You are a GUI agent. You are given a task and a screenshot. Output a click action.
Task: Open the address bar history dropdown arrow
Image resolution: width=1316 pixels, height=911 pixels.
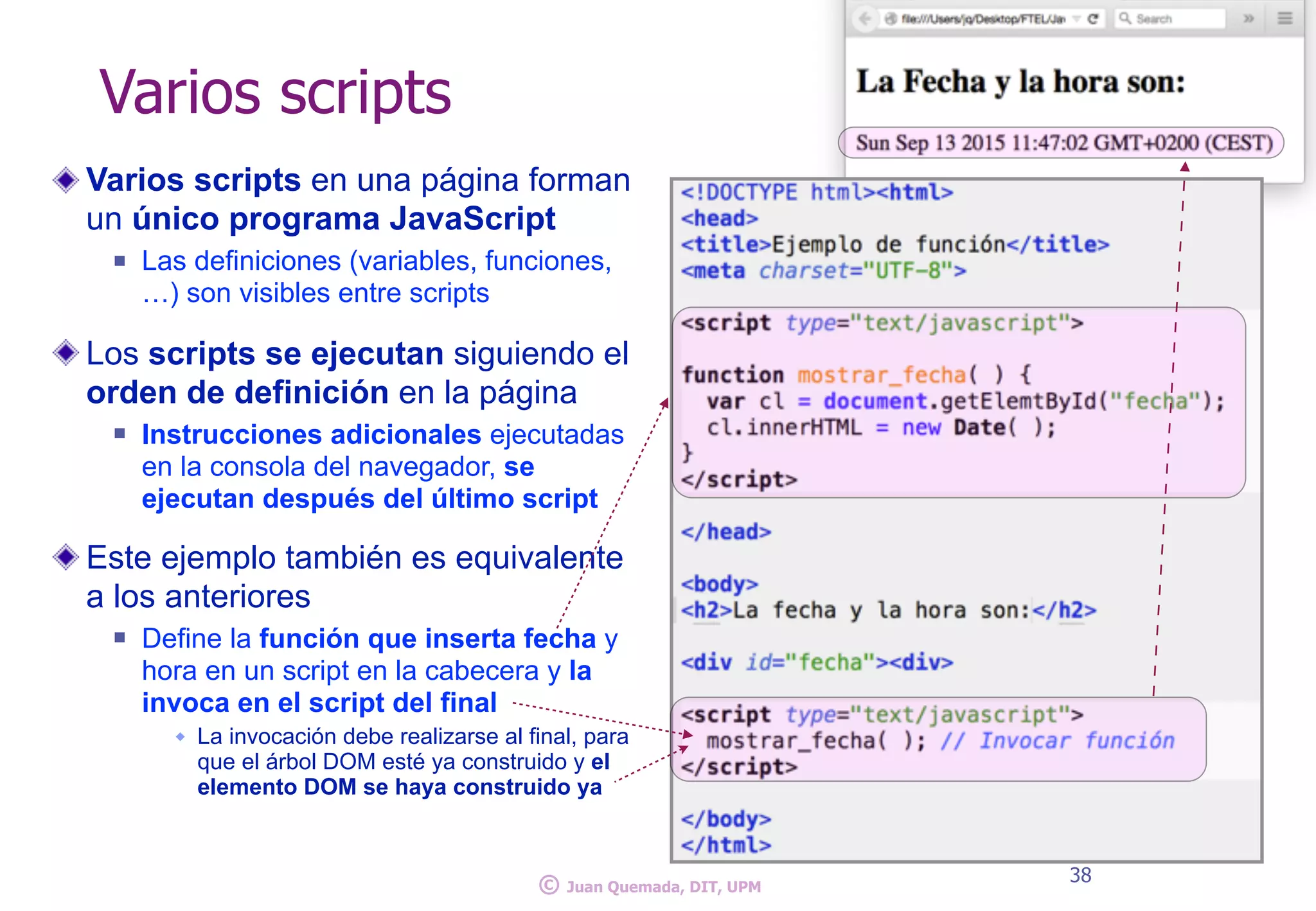pos(1076,19)
